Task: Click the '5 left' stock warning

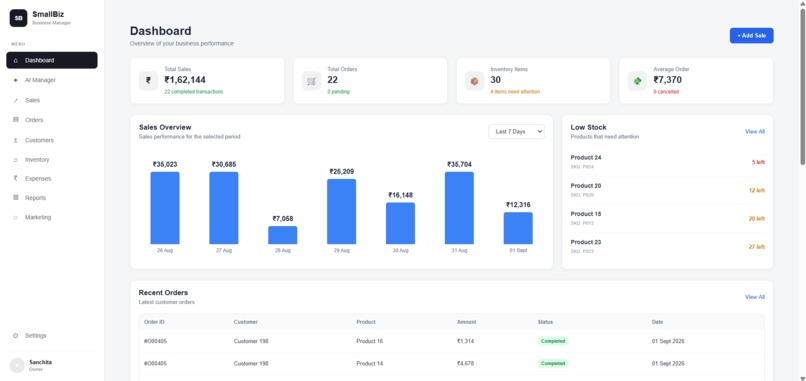Action: (758, 162)
